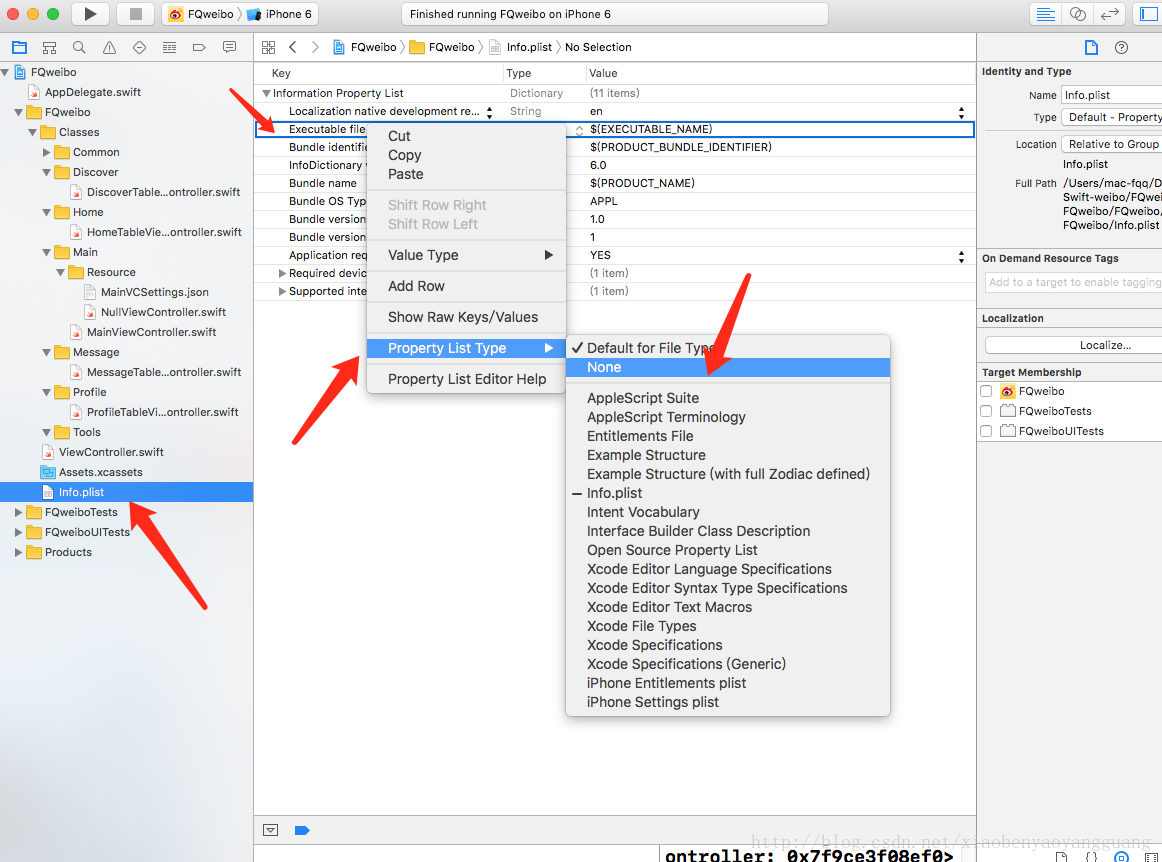Enable FQweiboTests target membership checkbox
Viewport: 1162px width, 862px height.
986,411
